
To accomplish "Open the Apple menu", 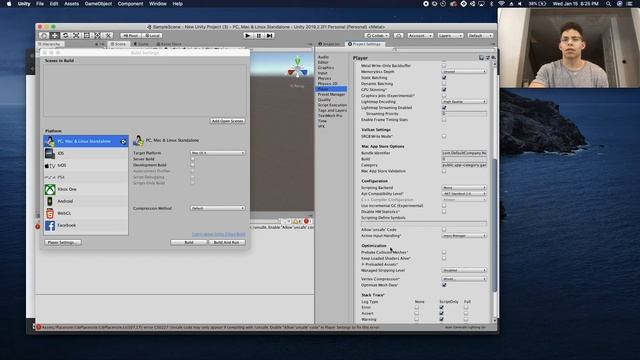I will tap(9, 4).
